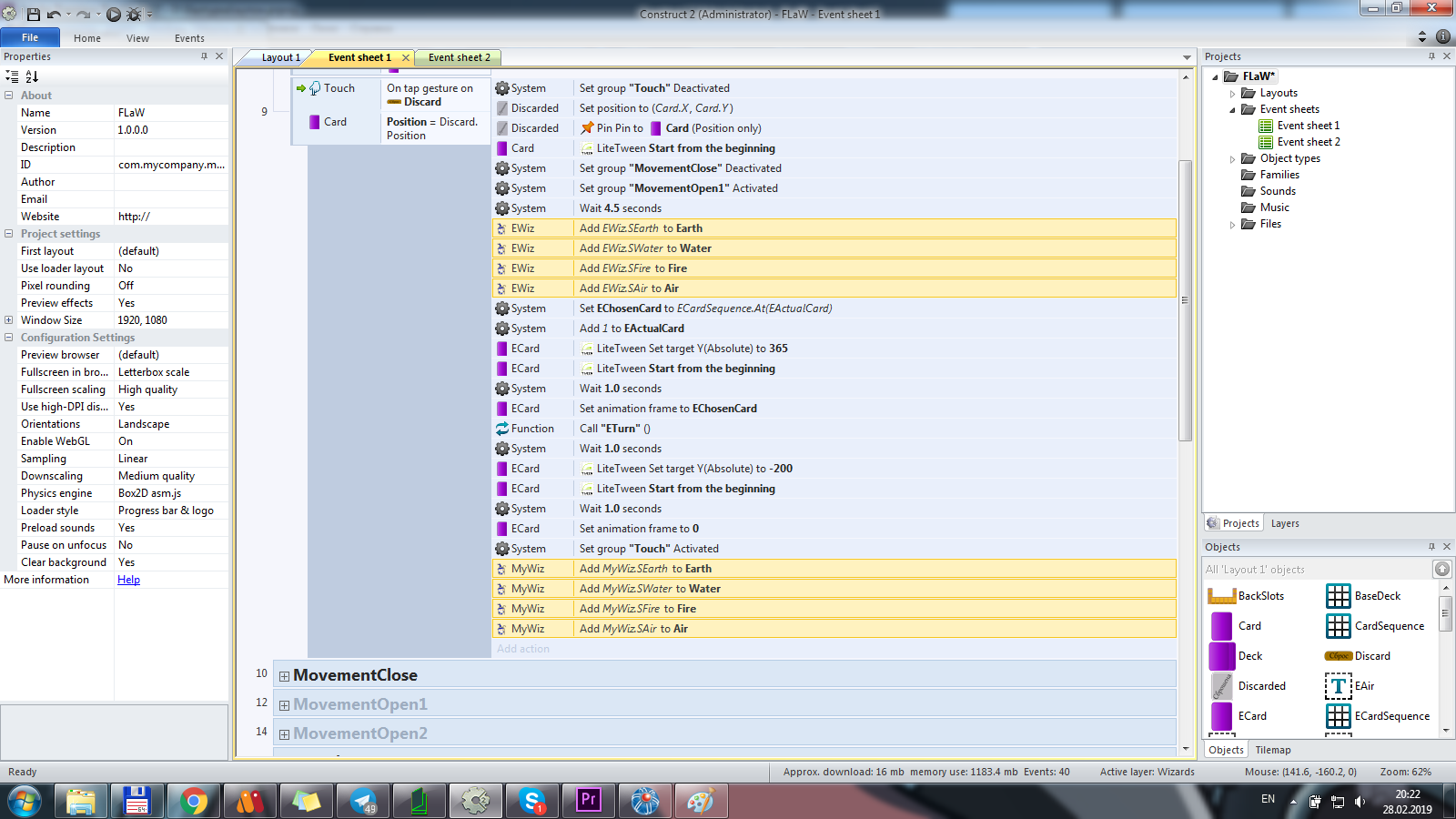1456x819 pixels.
Task: Open Telegram from the taskbar
Action: click(363, 801)
